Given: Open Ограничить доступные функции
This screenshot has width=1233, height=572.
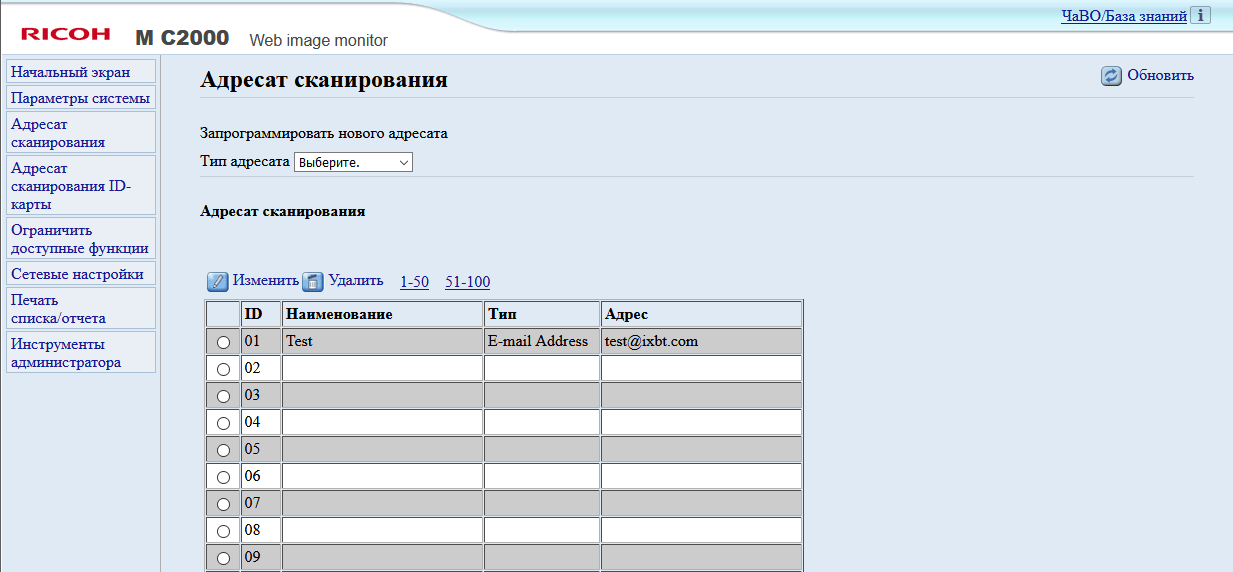Looking at the screenshot, I should pyautogui.click(x=81, y=239).
